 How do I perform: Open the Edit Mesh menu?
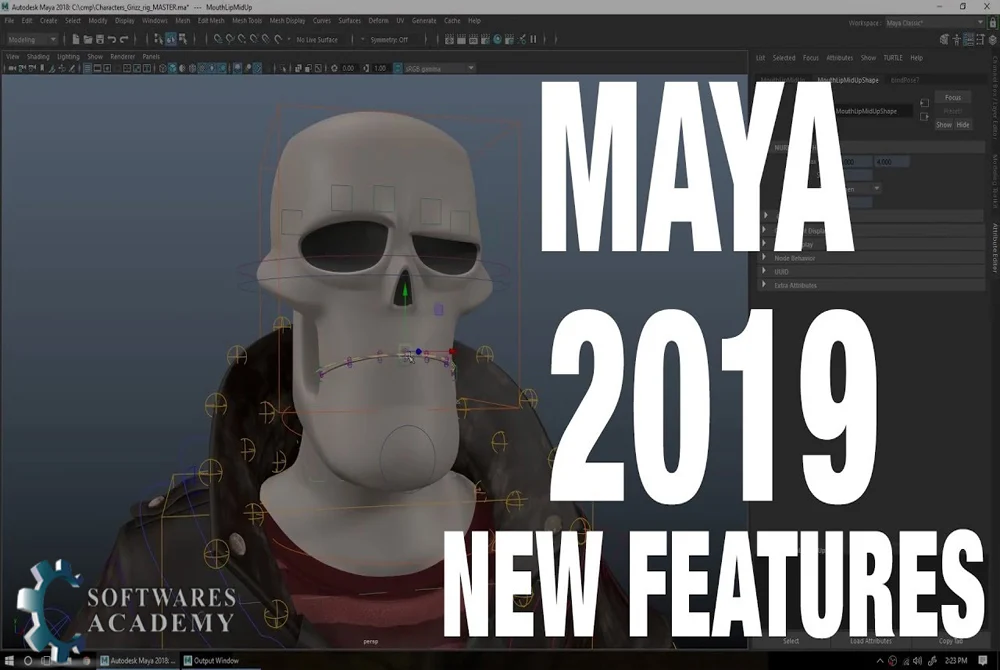pos(211,20)
